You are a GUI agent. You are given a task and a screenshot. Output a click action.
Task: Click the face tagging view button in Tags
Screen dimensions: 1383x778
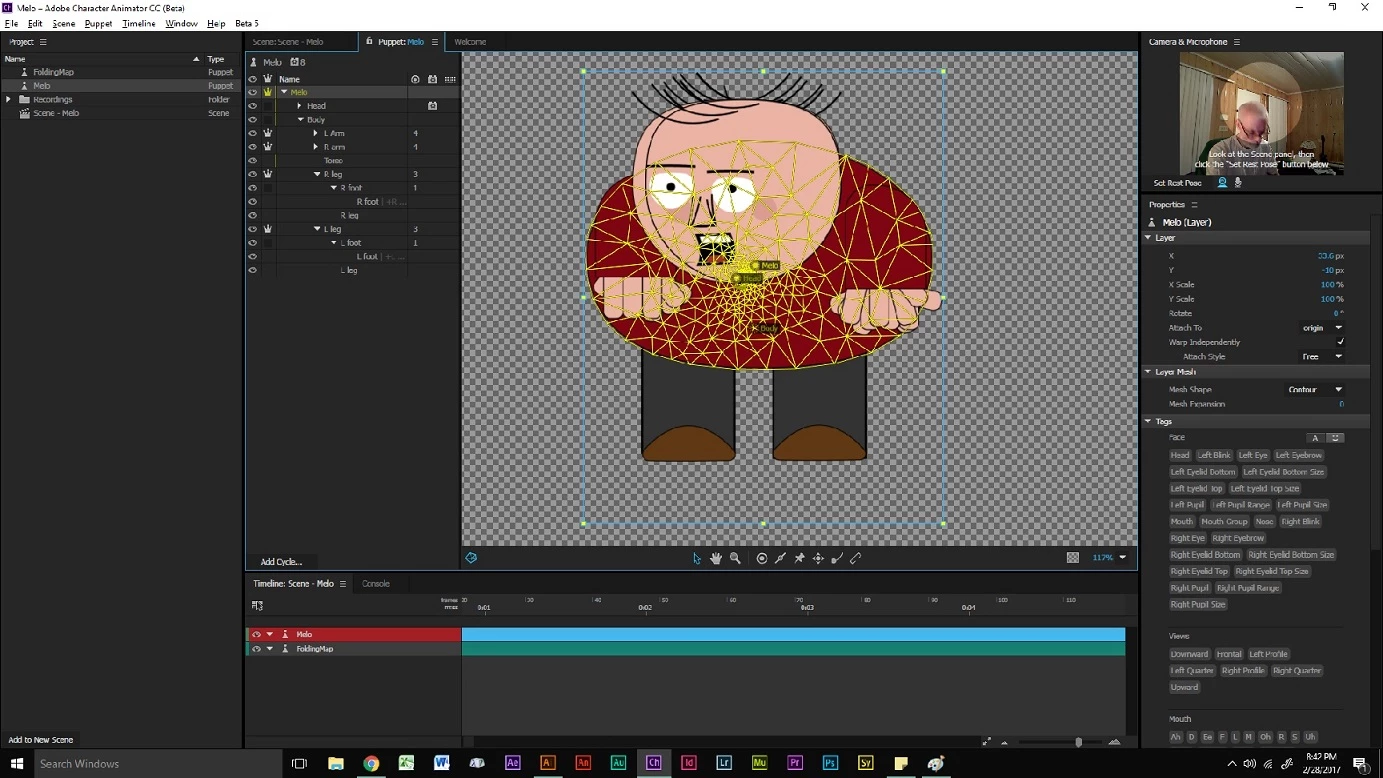(1335, 438)
